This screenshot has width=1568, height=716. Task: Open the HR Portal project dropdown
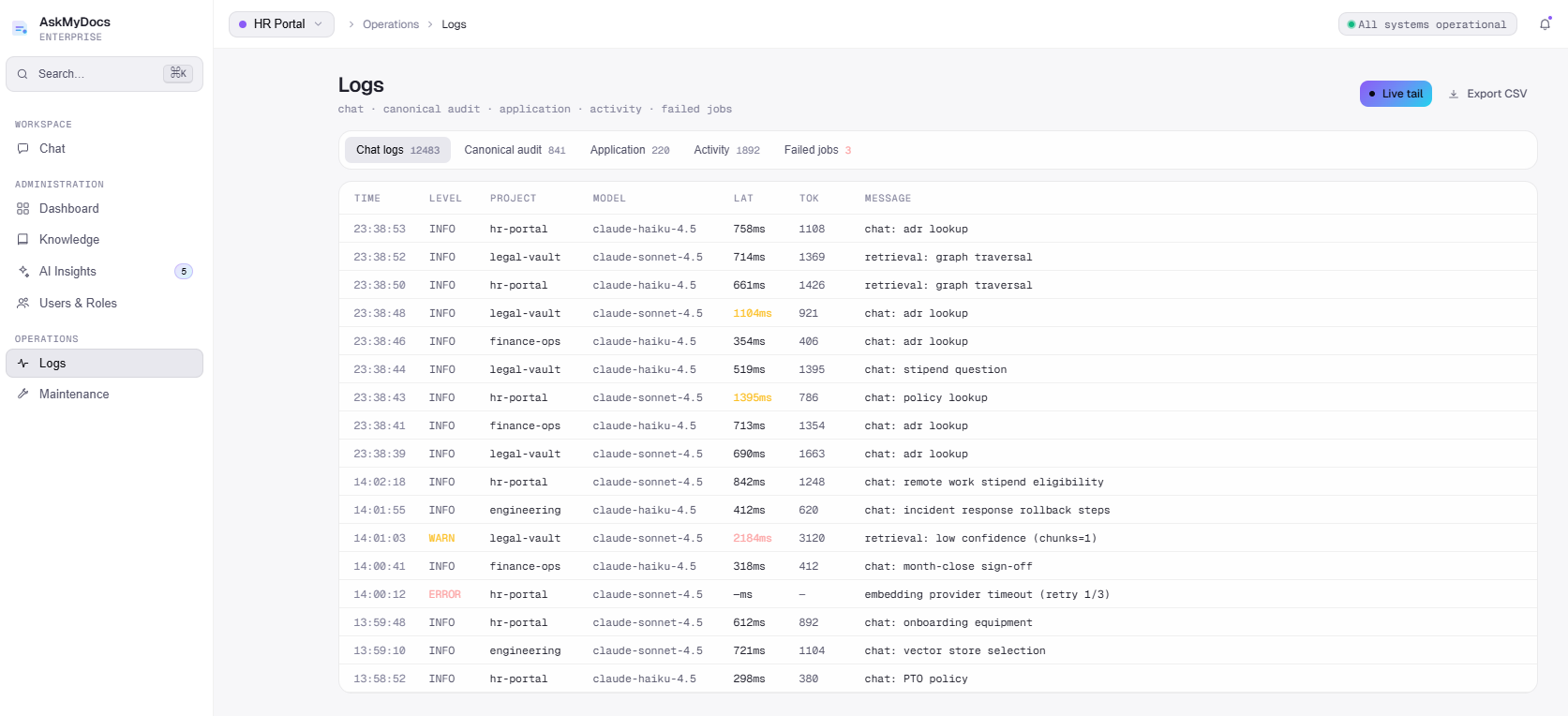tap(281, 24)
